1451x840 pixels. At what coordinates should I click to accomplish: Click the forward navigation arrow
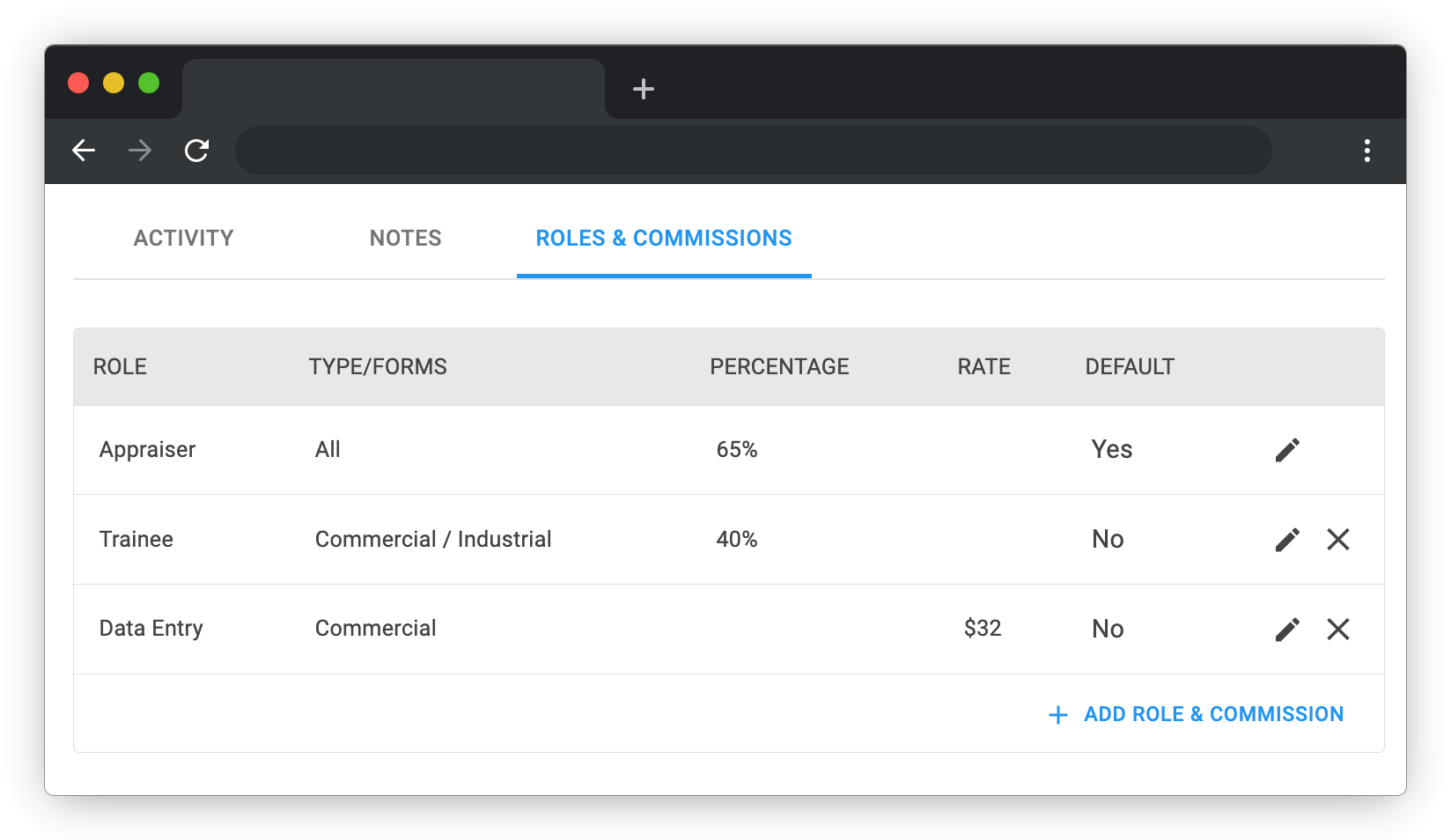click(x=139, y=151)
